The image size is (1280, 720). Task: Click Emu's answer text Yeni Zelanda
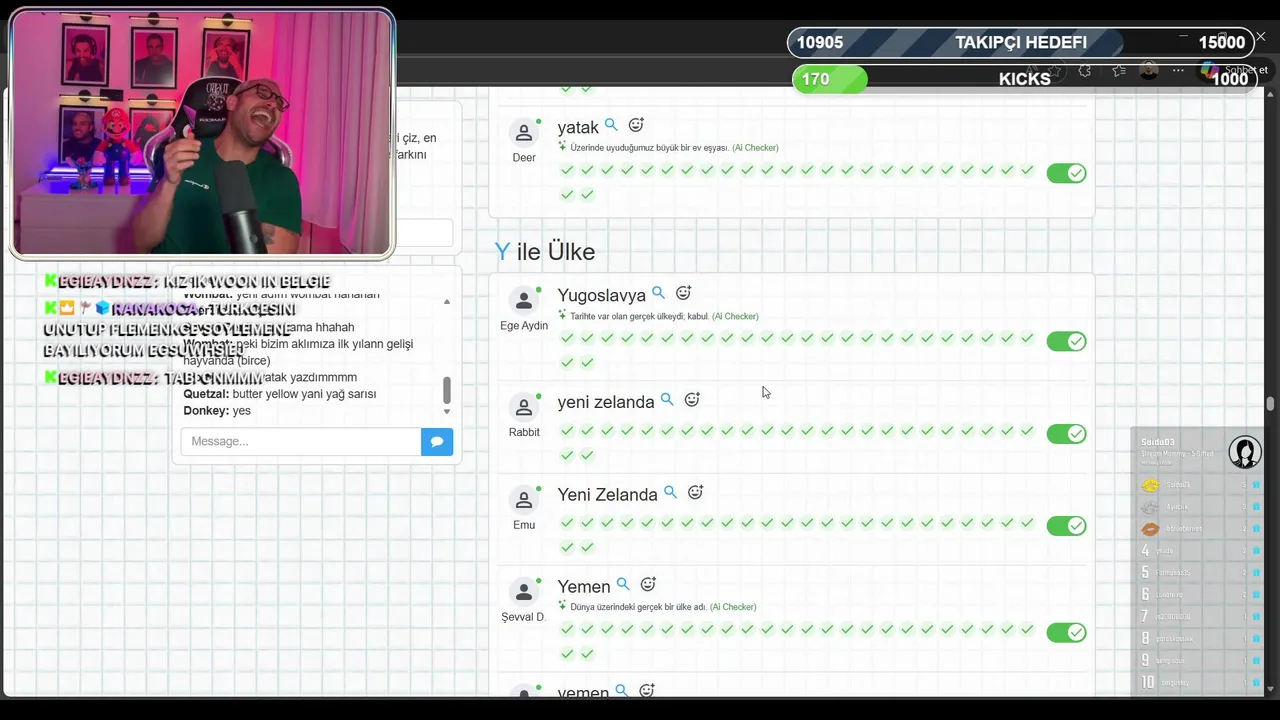pyautogui.click(x=607, y=494)
